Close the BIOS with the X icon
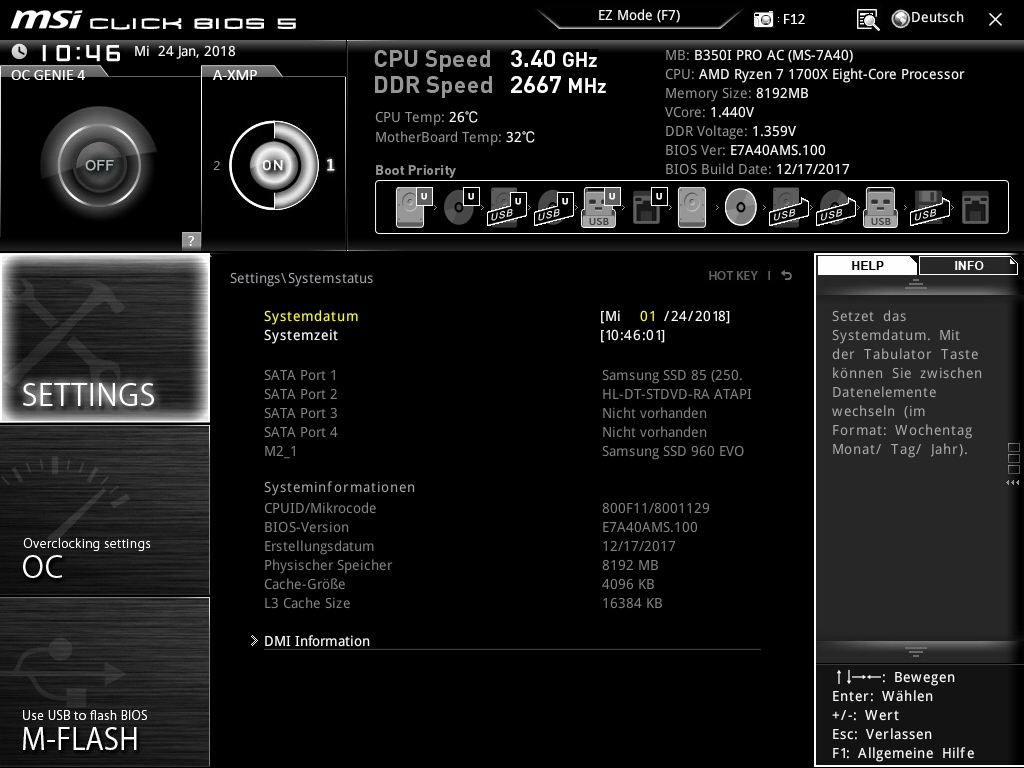 (995, 20)
